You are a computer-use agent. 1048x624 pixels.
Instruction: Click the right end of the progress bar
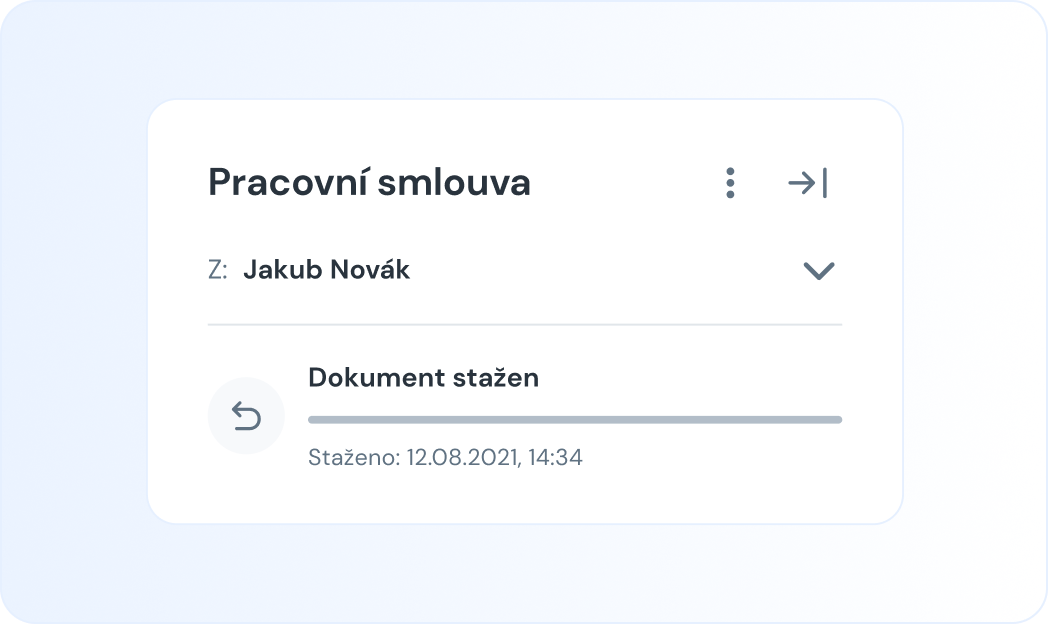[835, 420]
